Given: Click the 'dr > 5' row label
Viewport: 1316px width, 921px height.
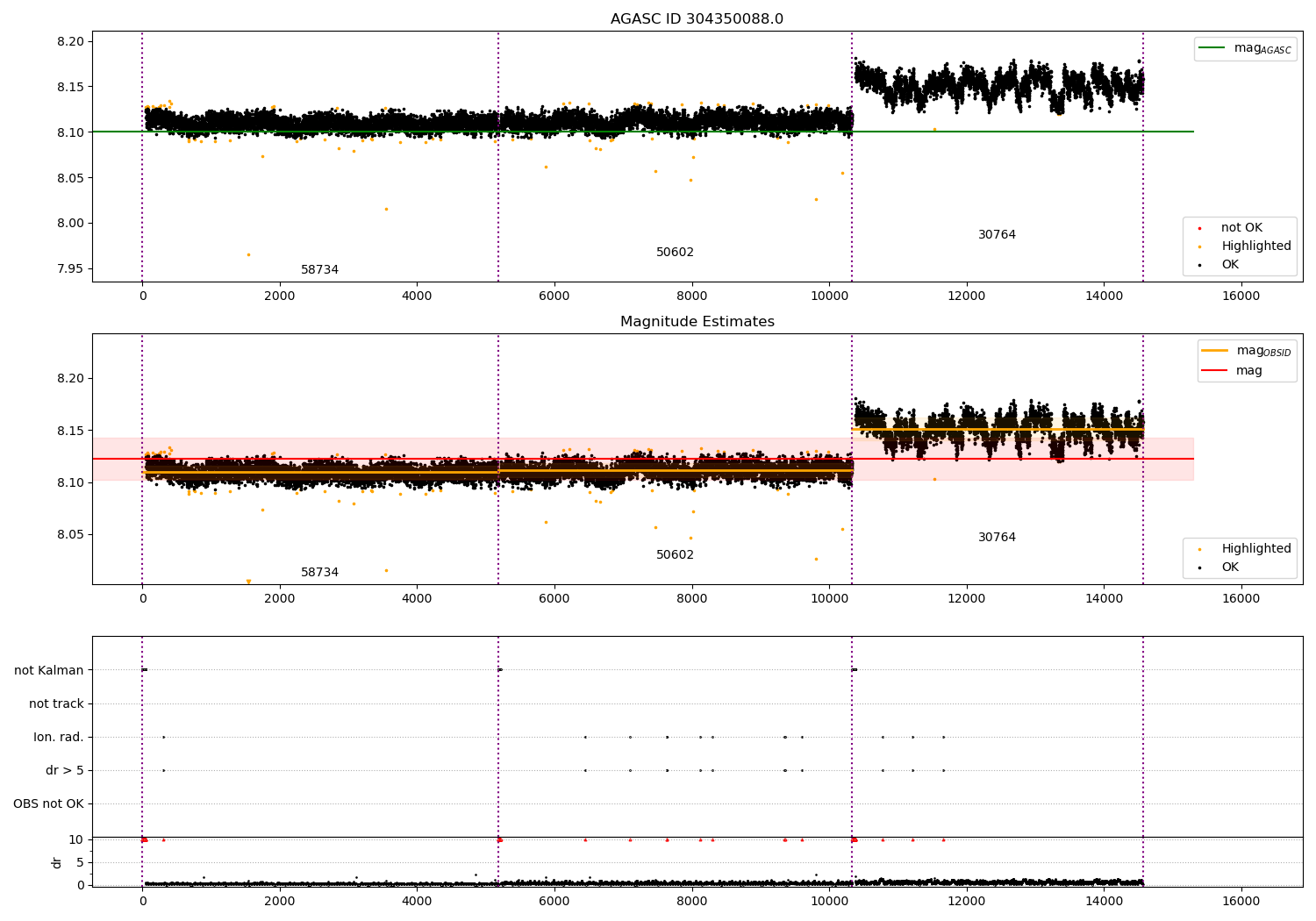Looking at the screenshot, I should [x=65, y=770].
